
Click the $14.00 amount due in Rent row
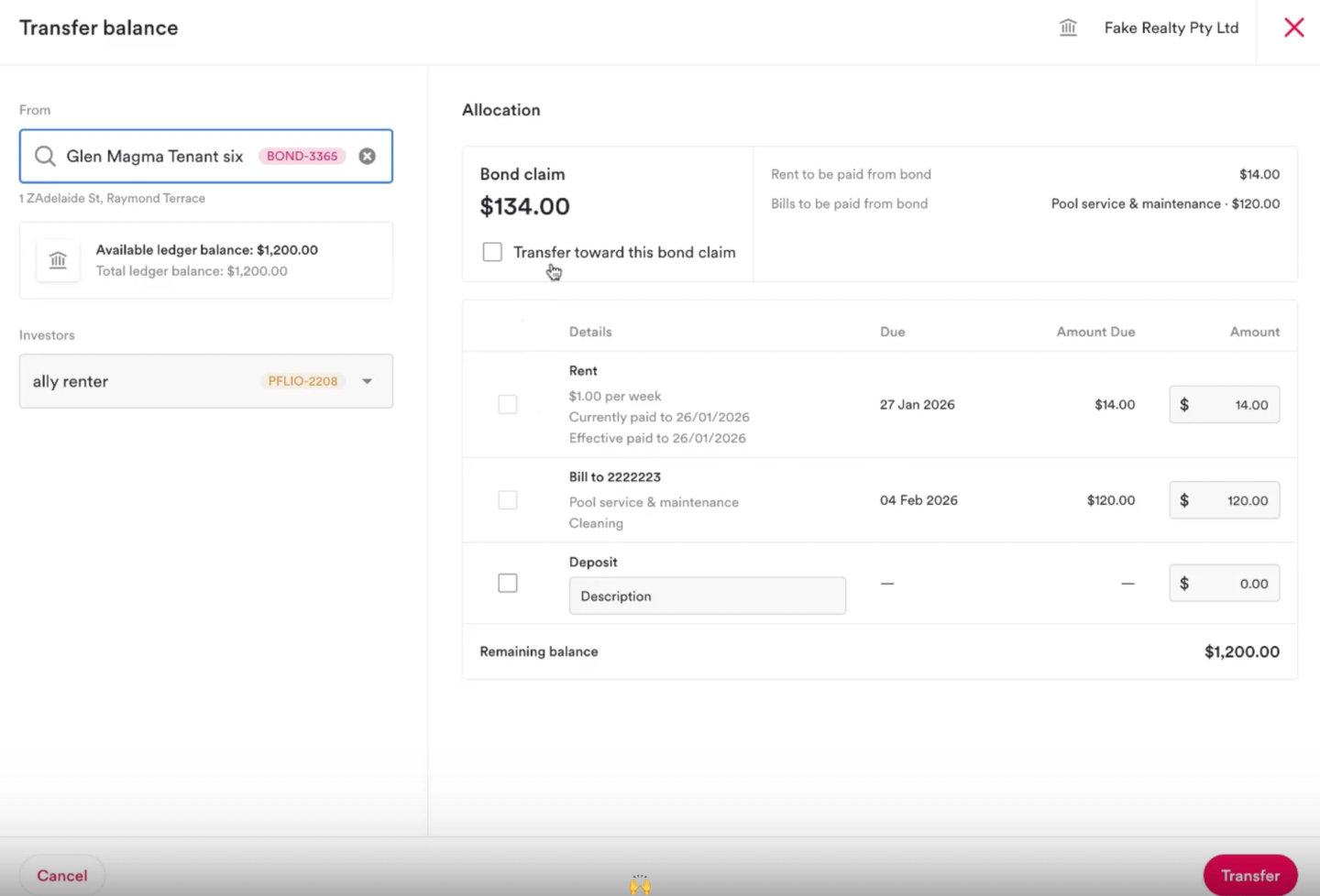[x=1115, y=404]
